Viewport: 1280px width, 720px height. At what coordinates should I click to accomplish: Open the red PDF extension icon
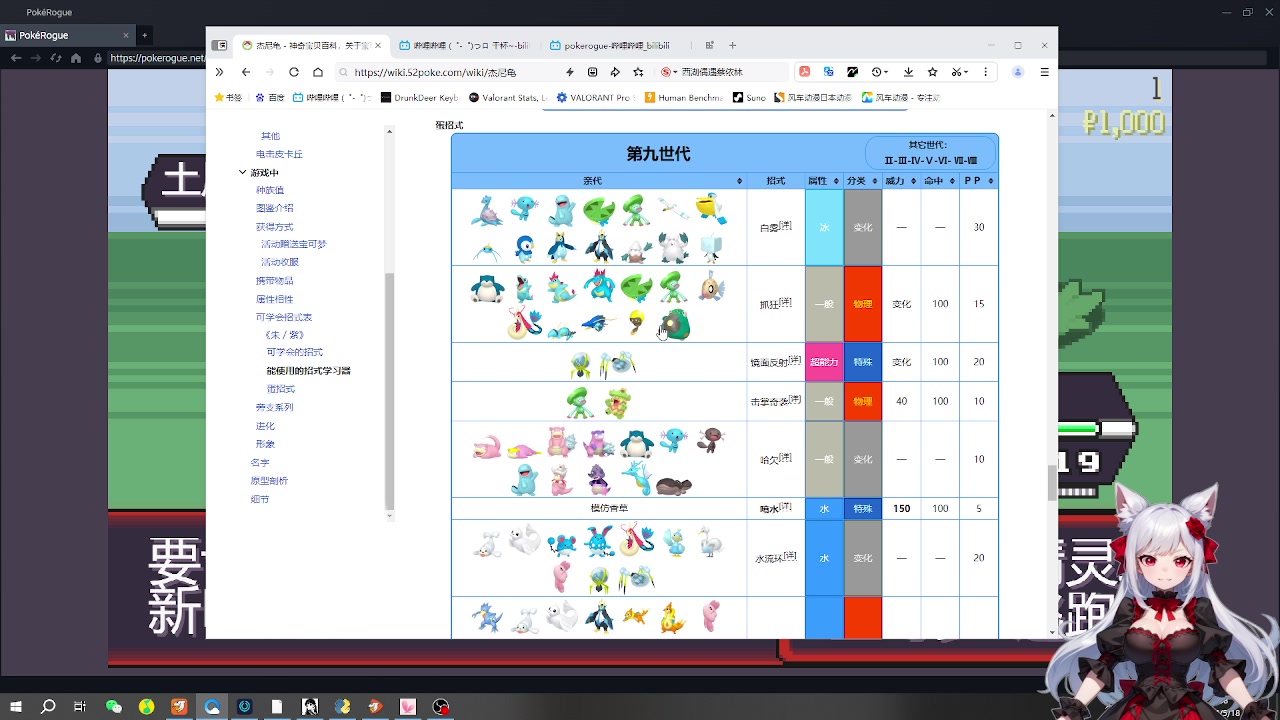click(804, 72)
